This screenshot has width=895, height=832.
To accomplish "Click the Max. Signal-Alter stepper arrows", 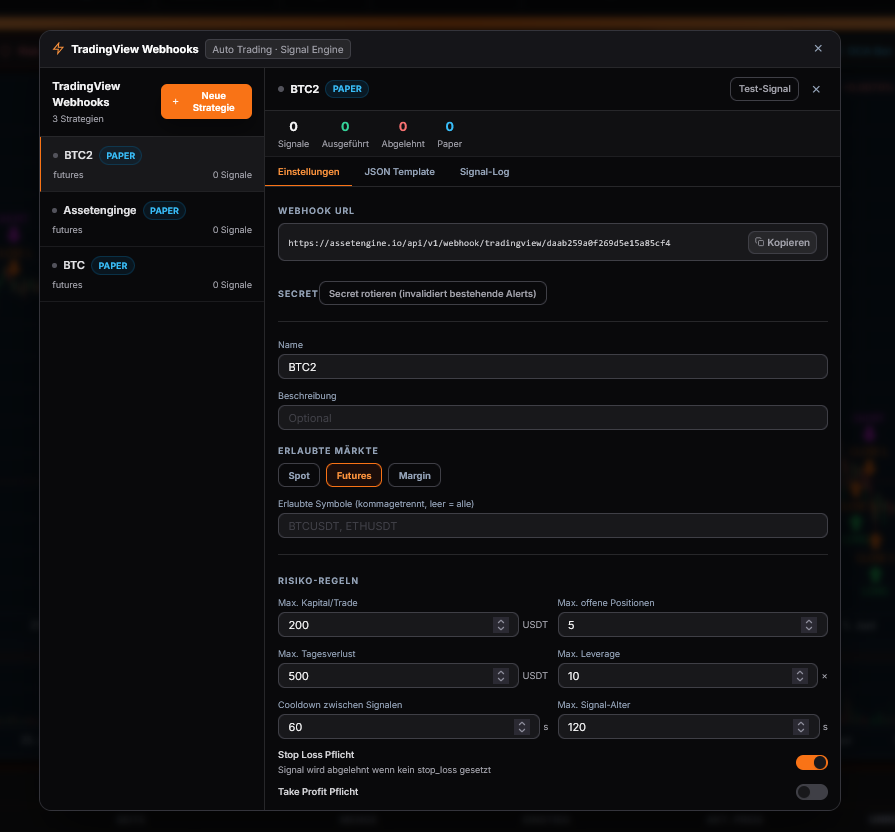I will [x=801, y=726].
